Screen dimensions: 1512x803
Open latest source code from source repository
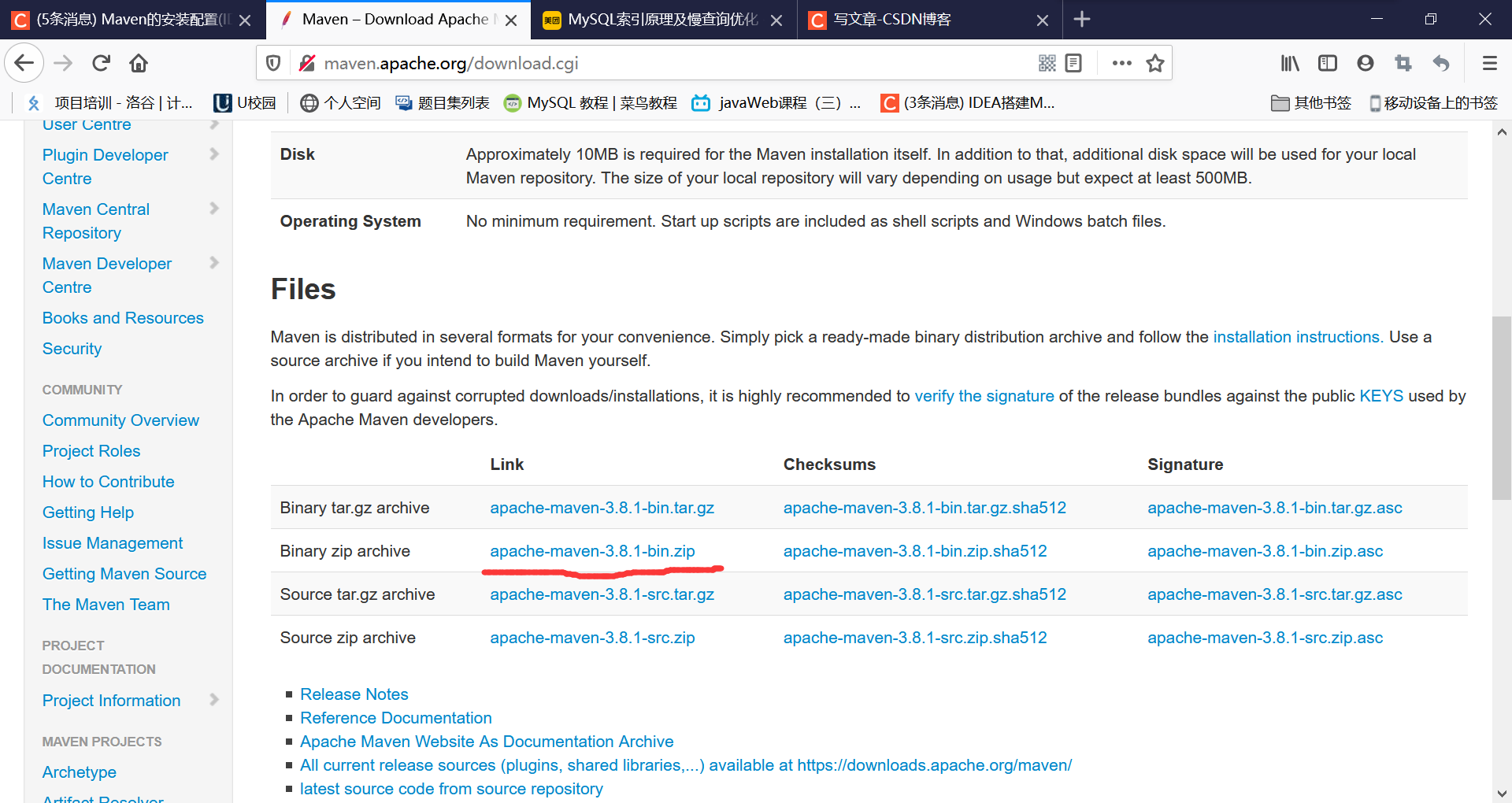[451, 789]
